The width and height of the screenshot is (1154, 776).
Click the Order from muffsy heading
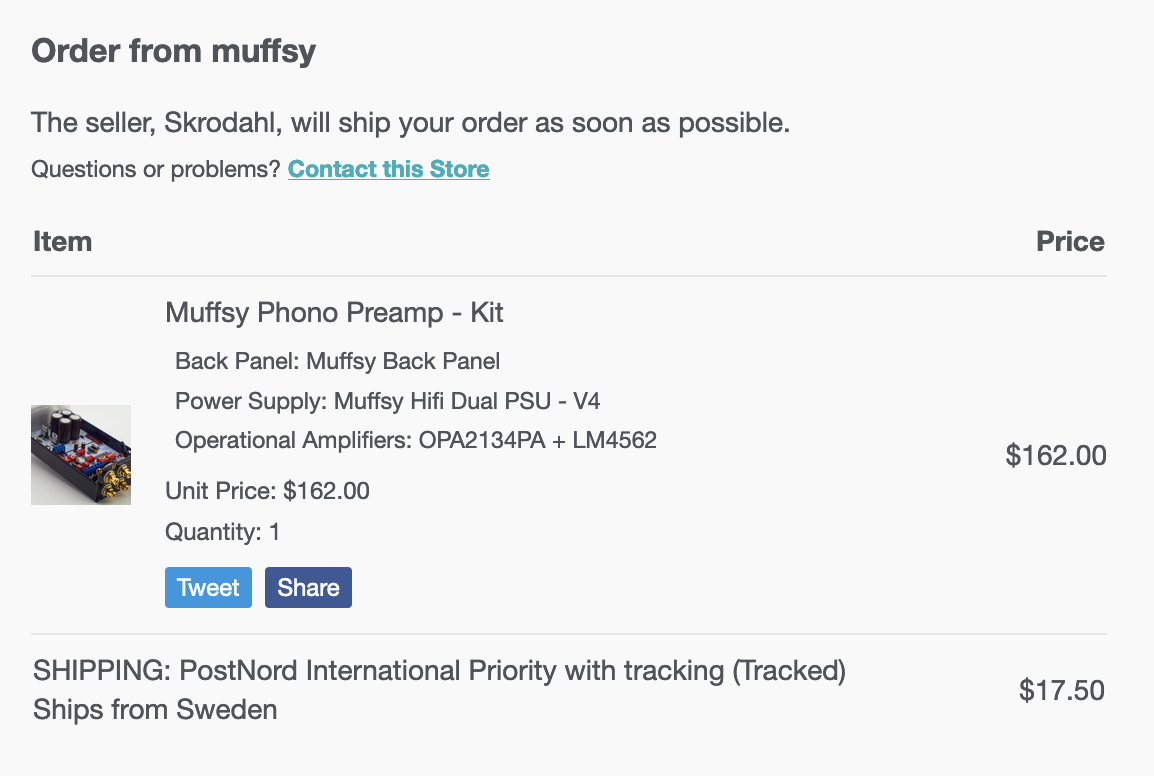pos(174,52)
